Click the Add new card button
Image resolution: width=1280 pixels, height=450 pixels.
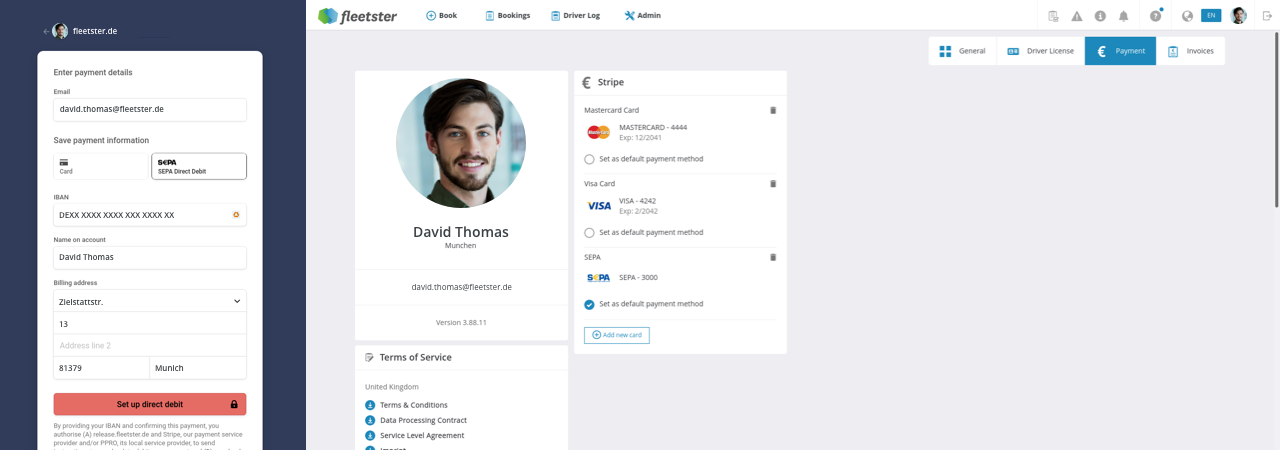click(x=616, y=335)
